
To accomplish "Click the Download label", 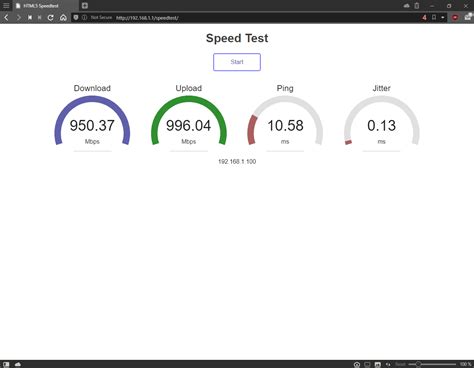I will (92, 88).
